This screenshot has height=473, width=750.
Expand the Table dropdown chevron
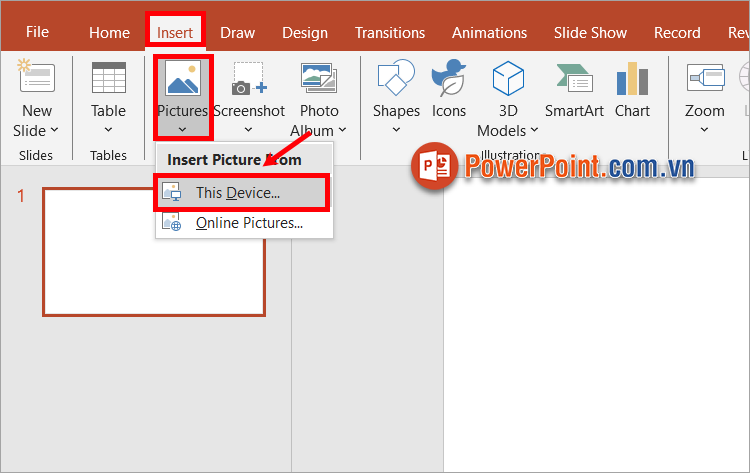pyautogui.click(x=109, y=130)
